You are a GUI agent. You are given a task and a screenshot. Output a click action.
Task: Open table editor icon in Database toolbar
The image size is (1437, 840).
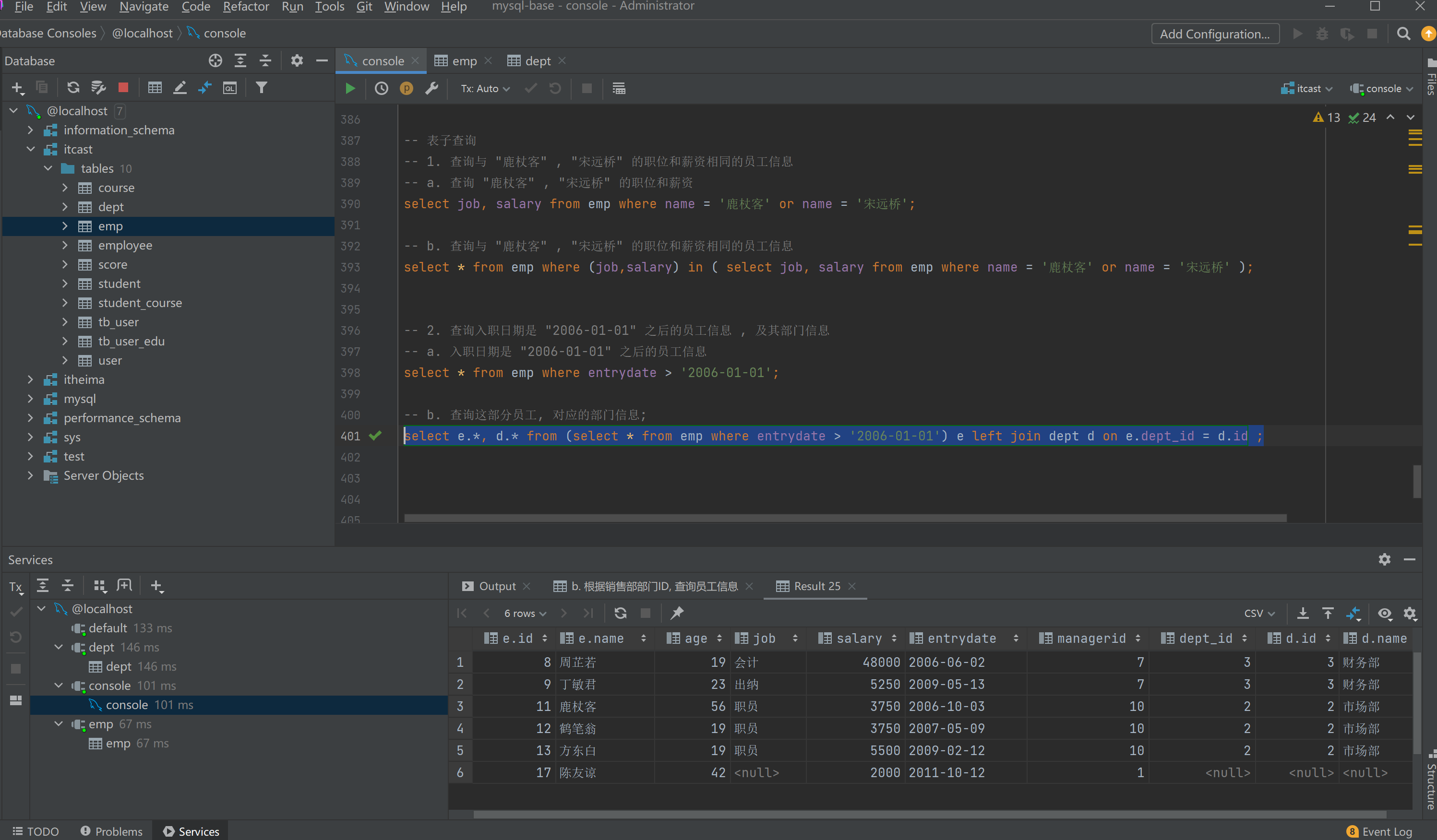pos(155,88)
